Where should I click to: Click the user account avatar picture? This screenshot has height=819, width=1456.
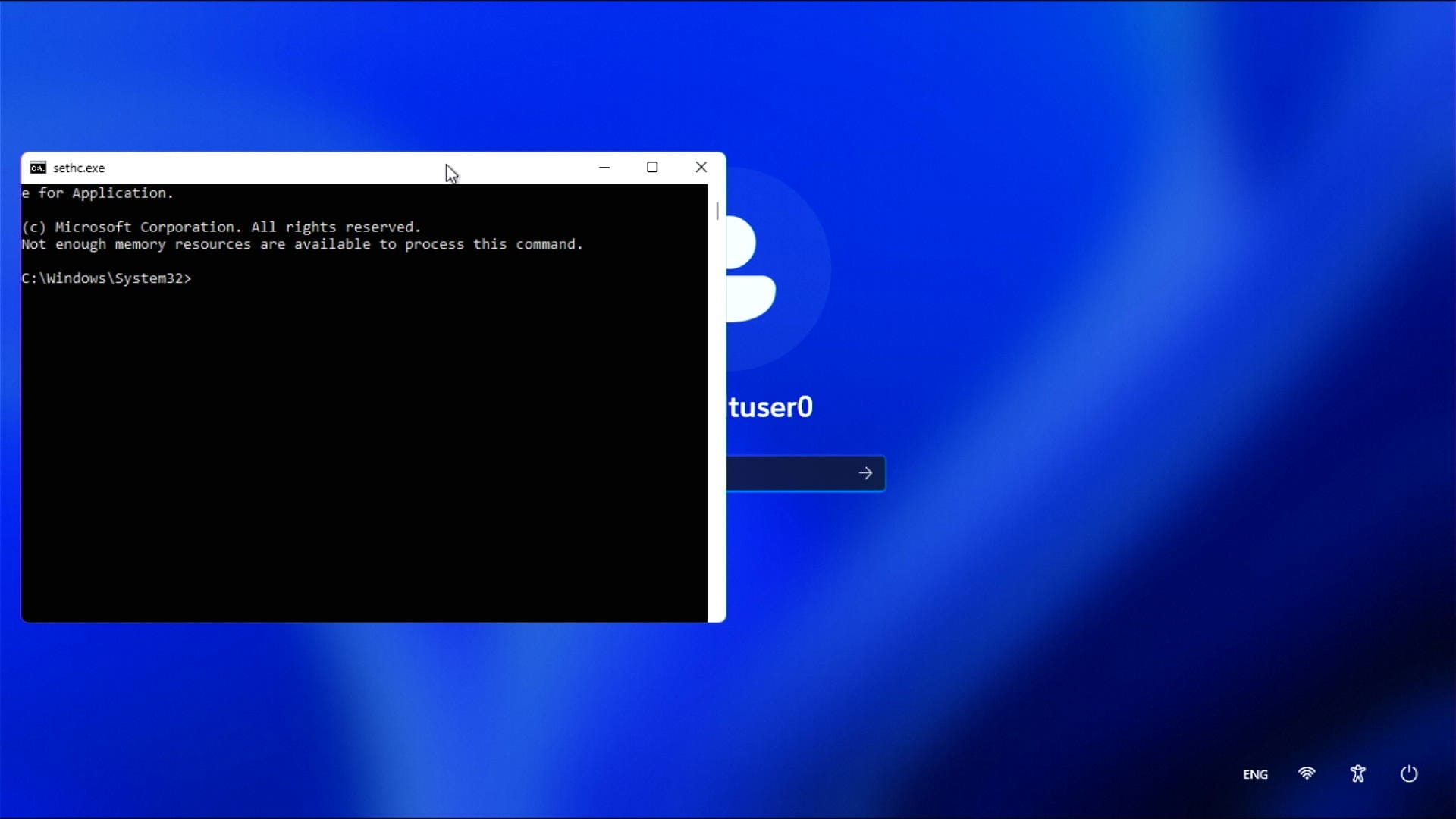click(778, 268)
